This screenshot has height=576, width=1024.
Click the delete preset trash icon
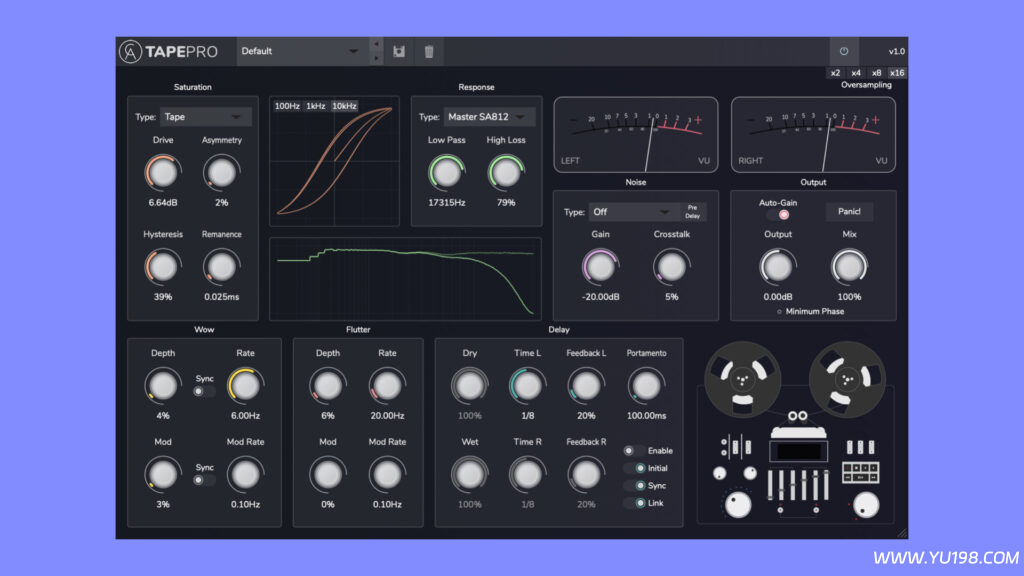428,51
